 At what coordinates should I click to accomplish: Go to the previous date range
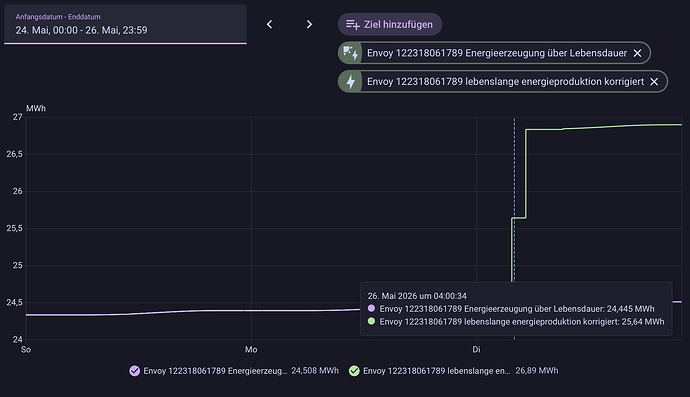269,24
